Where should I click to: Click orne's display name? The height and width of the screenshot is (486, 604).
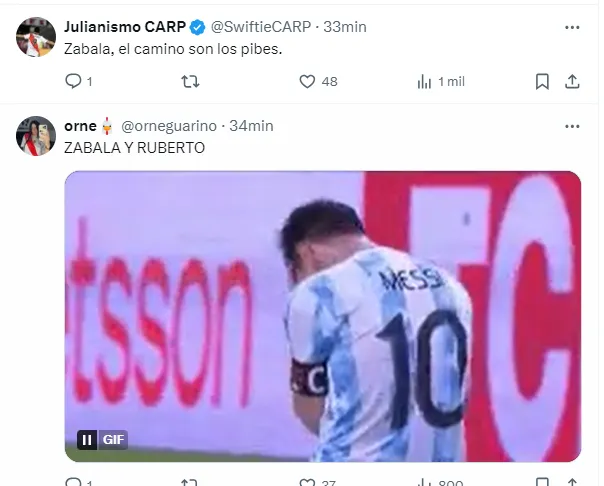click(80, 126)
